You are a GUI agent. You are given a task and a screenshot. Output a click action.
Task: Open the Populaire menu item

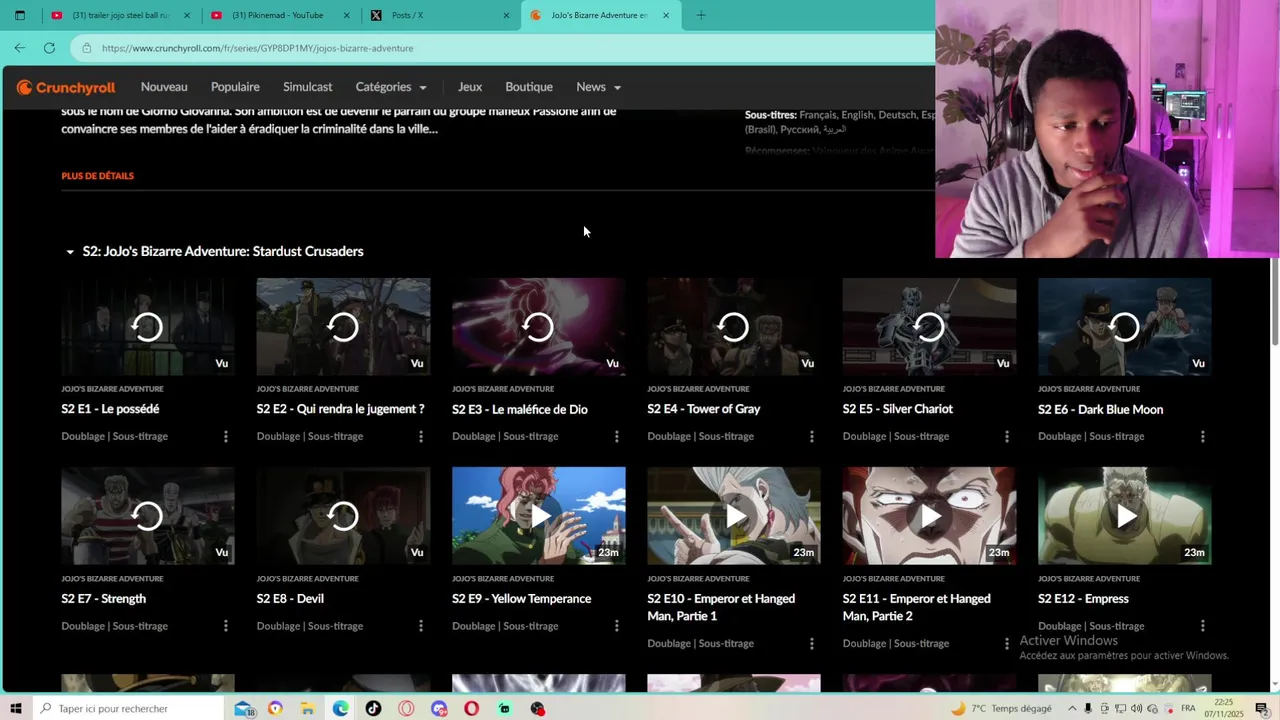[x=235, y=87]
